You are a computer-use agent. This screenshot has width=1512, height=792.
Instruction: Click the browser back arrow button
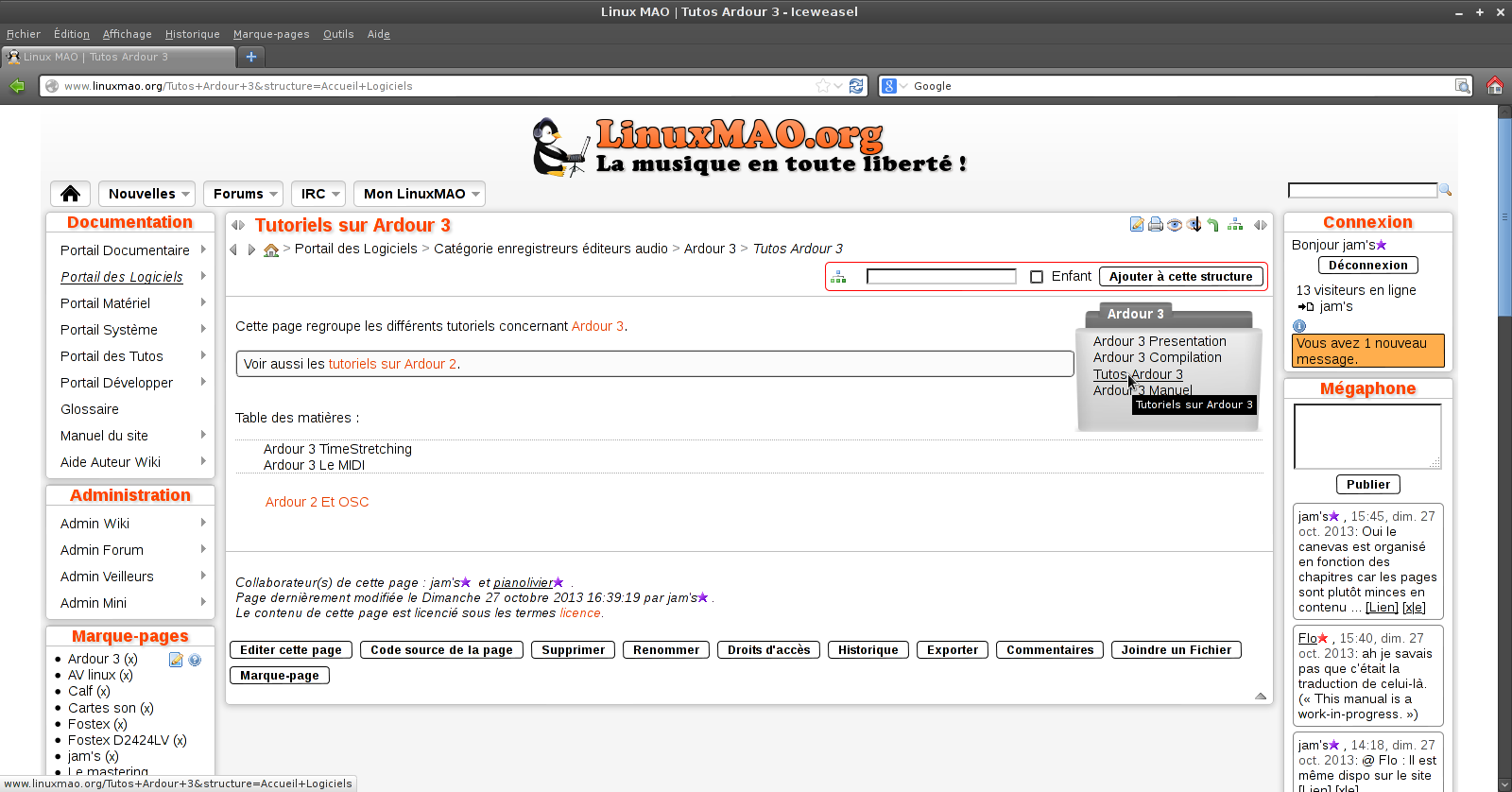click(17, 86)
